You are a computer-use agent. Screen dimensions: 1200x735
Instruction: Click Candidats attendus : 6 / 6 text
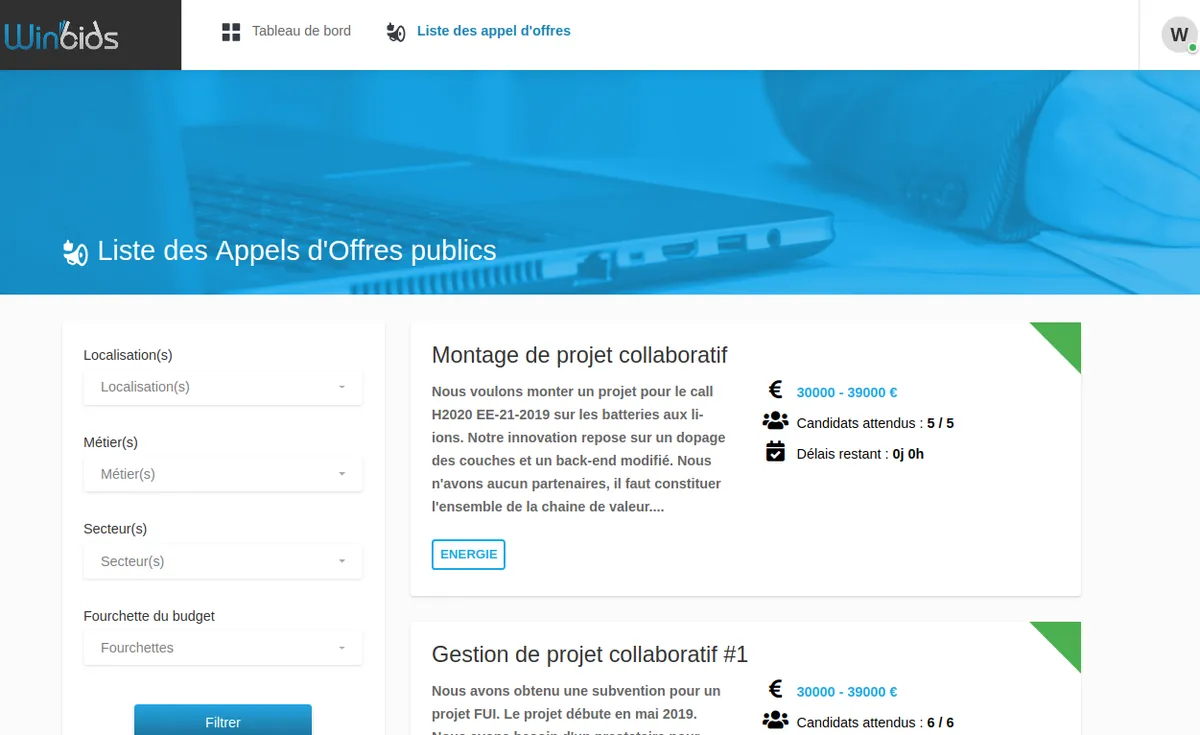pyautogui.click(x=875, y=722)
